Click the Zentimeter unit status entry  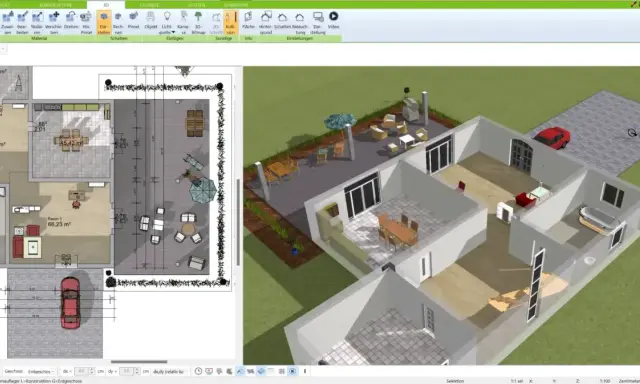click(x=629, y=381)
